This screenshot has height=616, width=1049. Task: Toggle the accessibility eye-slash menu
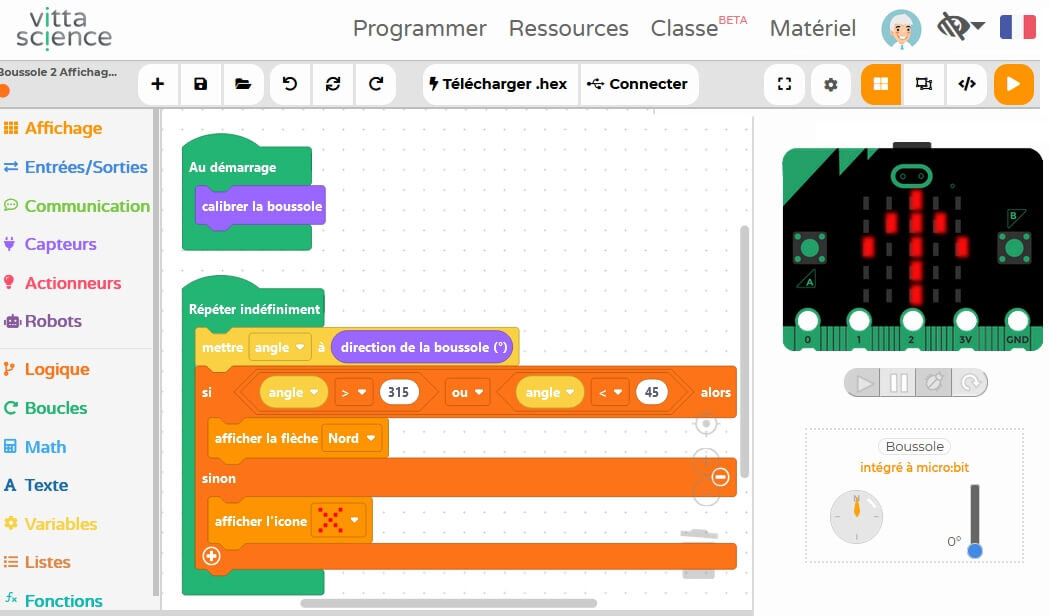(960, 28)
